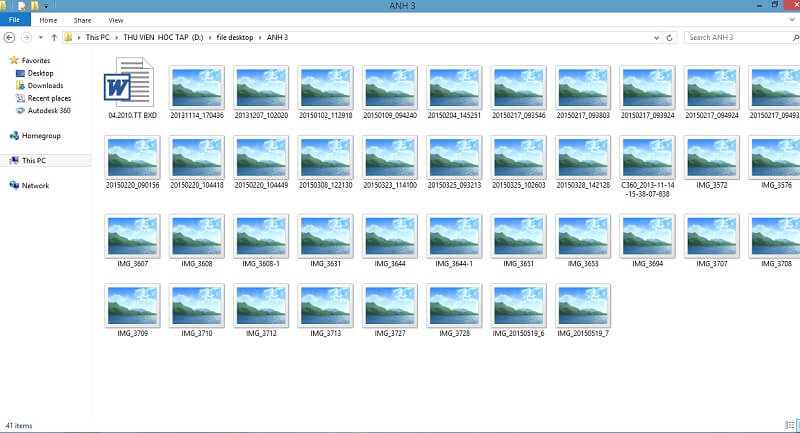800x433 pixels.
Task: Click the Search ANH 3 box
Action: [735, 38]
